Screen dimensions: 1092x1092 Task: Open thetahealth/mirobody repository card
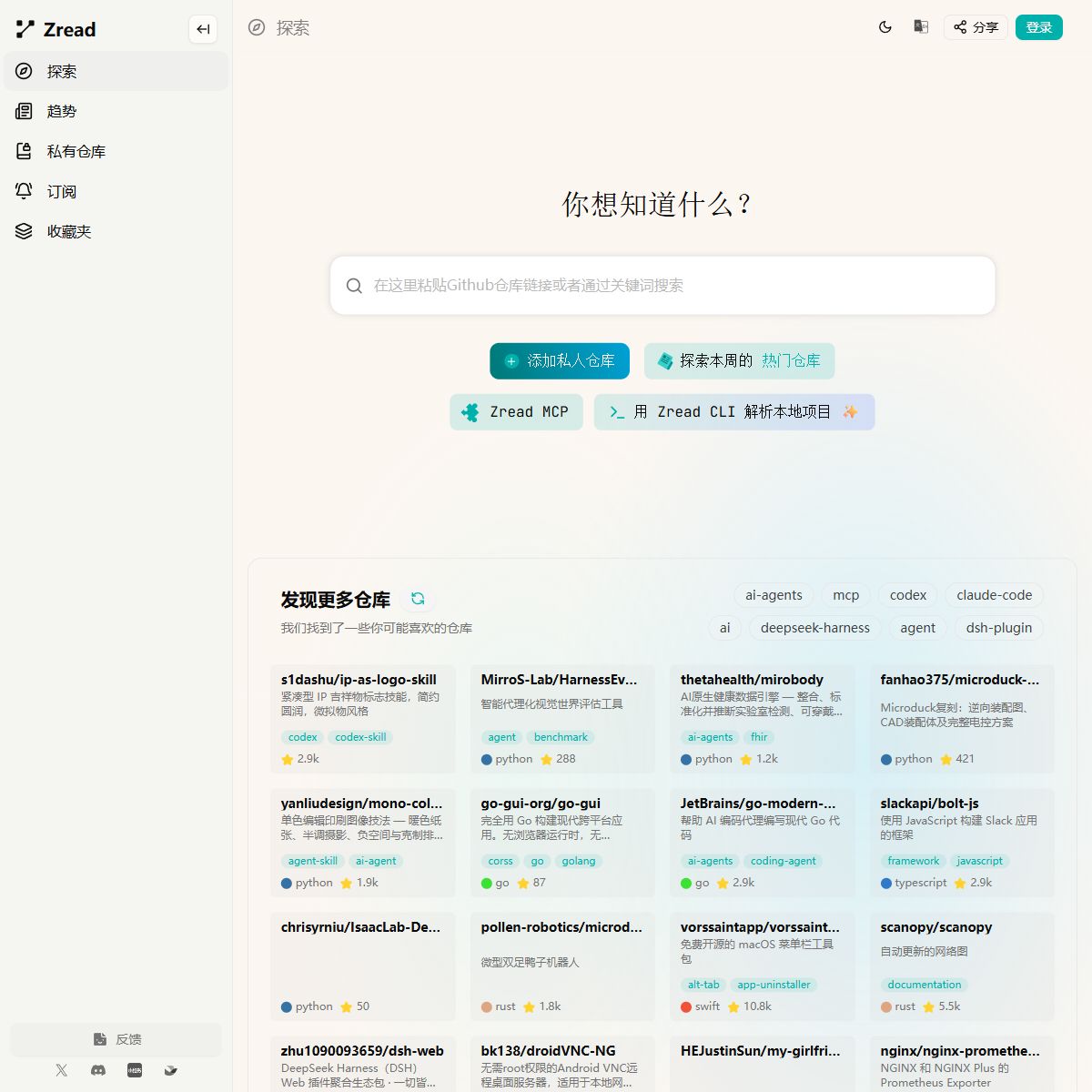click(763, 719)
